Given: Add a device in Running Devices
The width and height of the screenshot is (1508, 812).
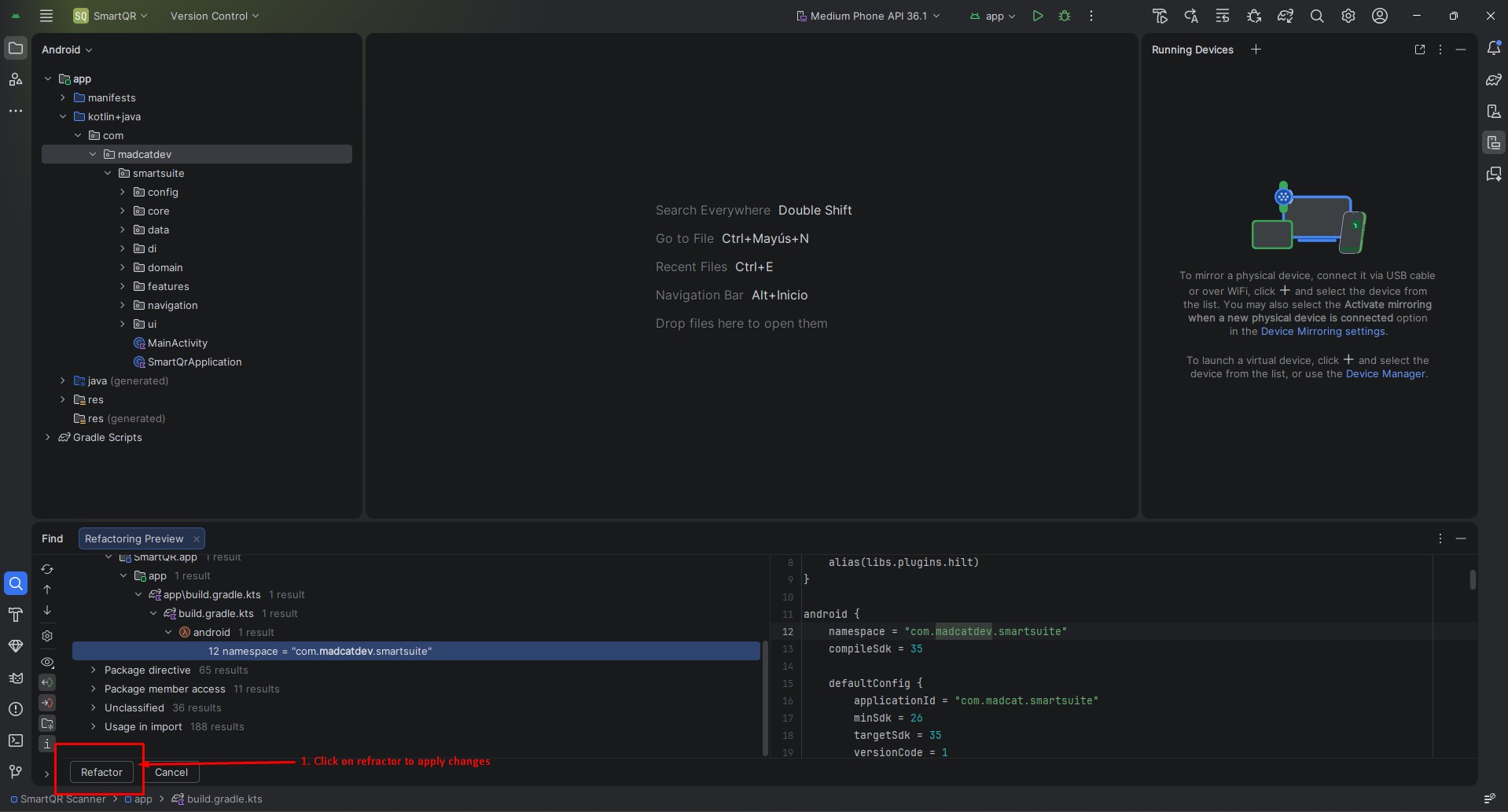Looking at the screenshot, I should tap(1256, 50).
